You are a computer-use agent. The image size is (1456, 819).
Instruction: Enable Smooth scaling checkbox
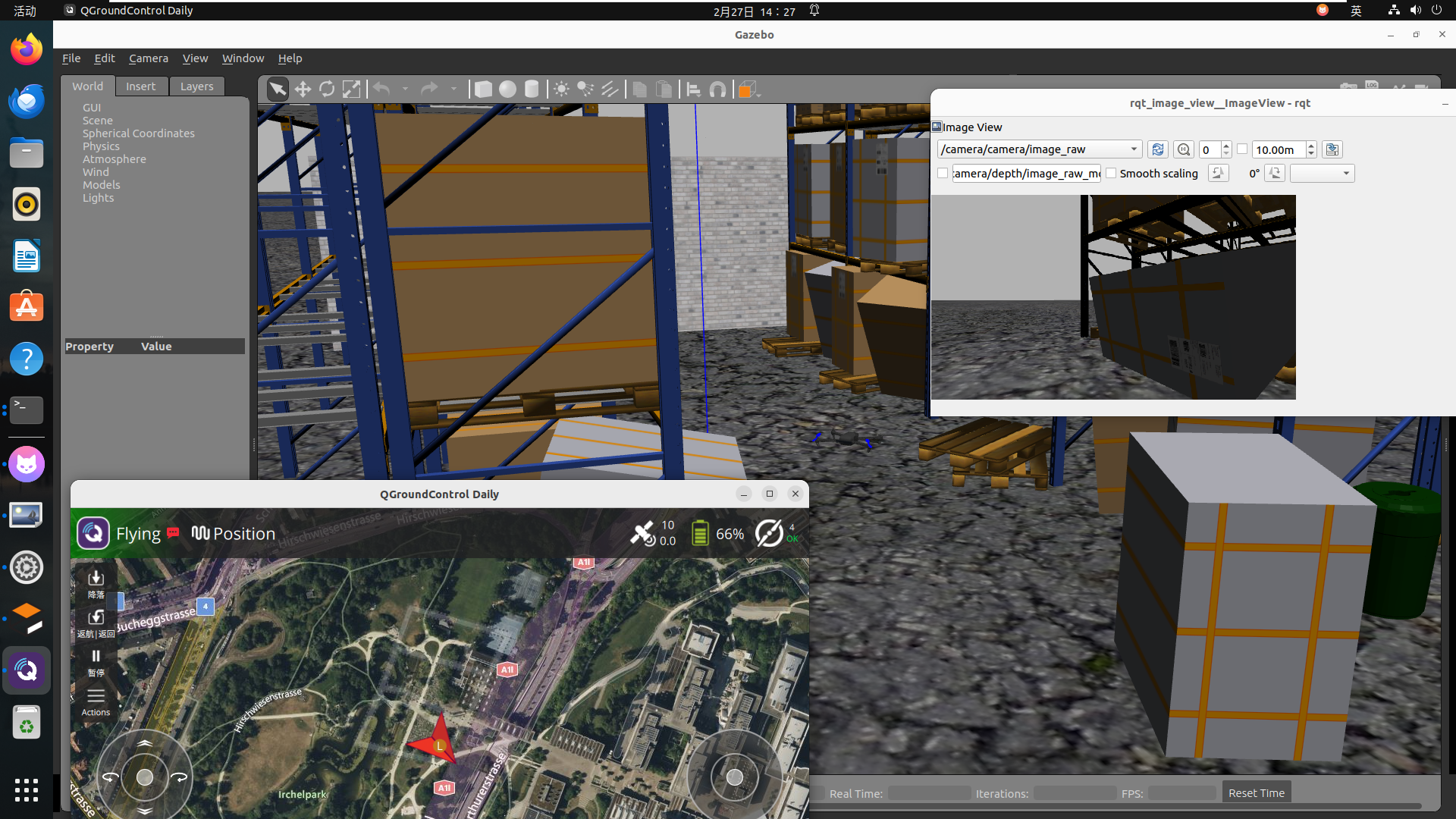click(x=1111, y=173)
